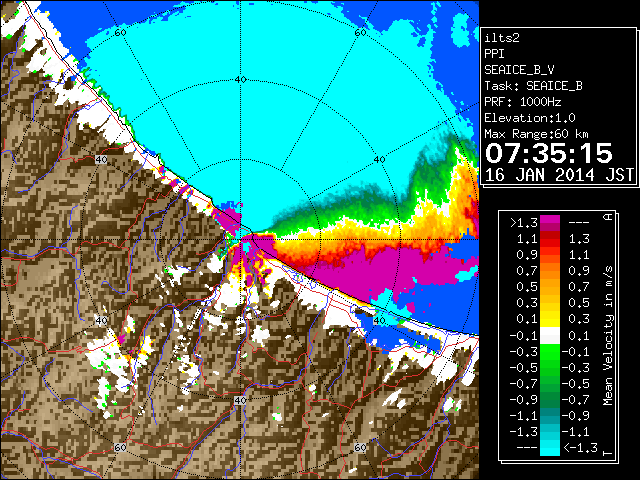The height and width of the screenshot is (480, 640).
Task: Click the '60' label at lower-right ring
Action: click(x=360, y=448)
